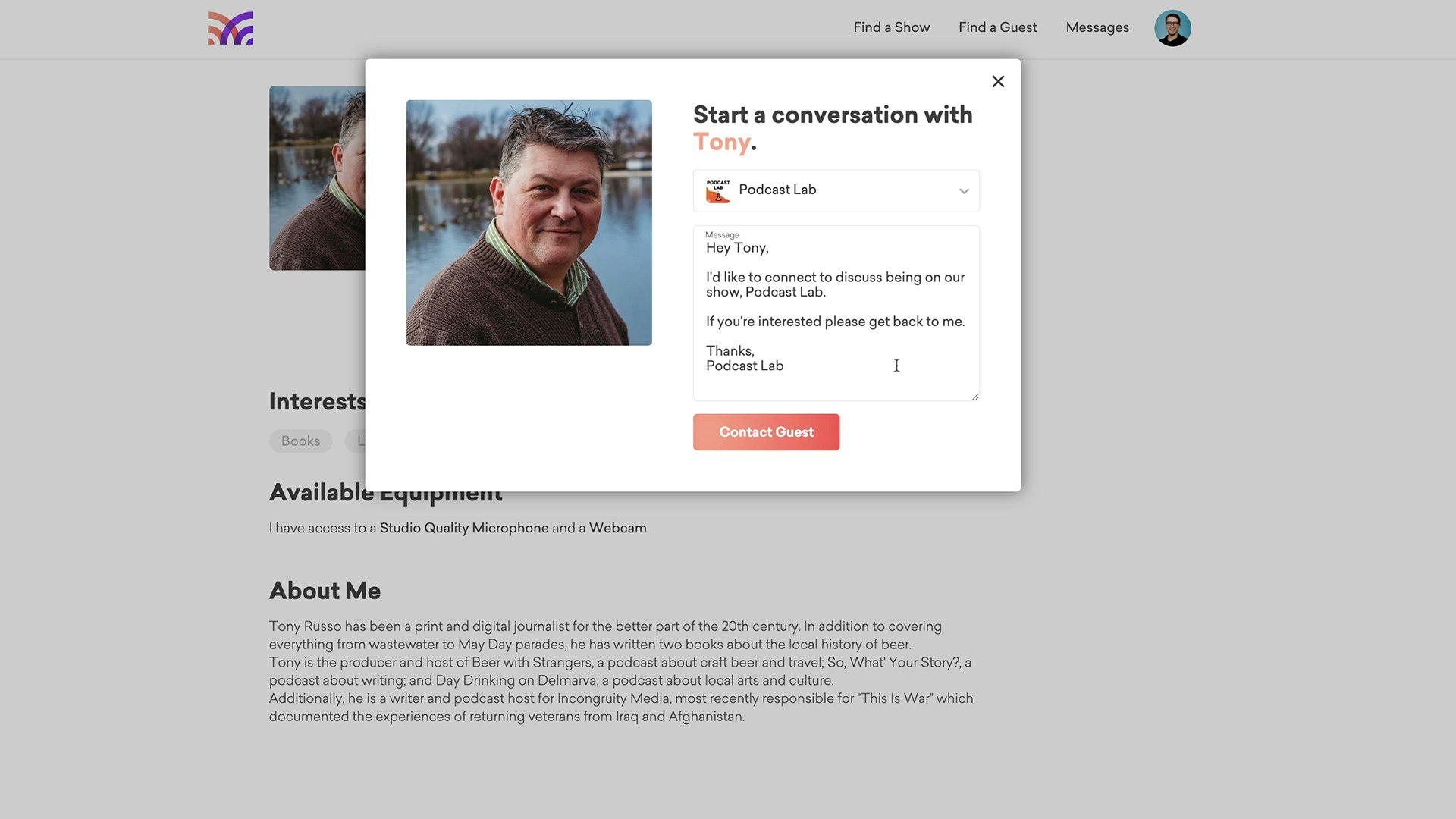Click the Podcast Lab show artwork icon
Viewport: 1456px width, 819px height.
click(x=717, y=190)
